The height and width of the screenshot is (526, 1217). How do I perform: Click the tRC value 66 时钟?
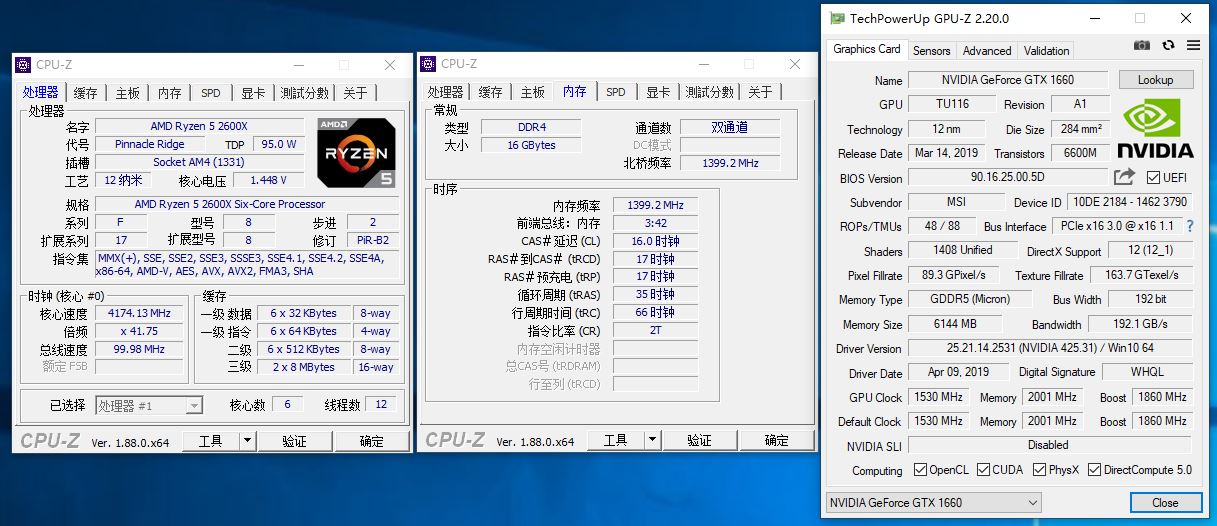pos(655,313)
